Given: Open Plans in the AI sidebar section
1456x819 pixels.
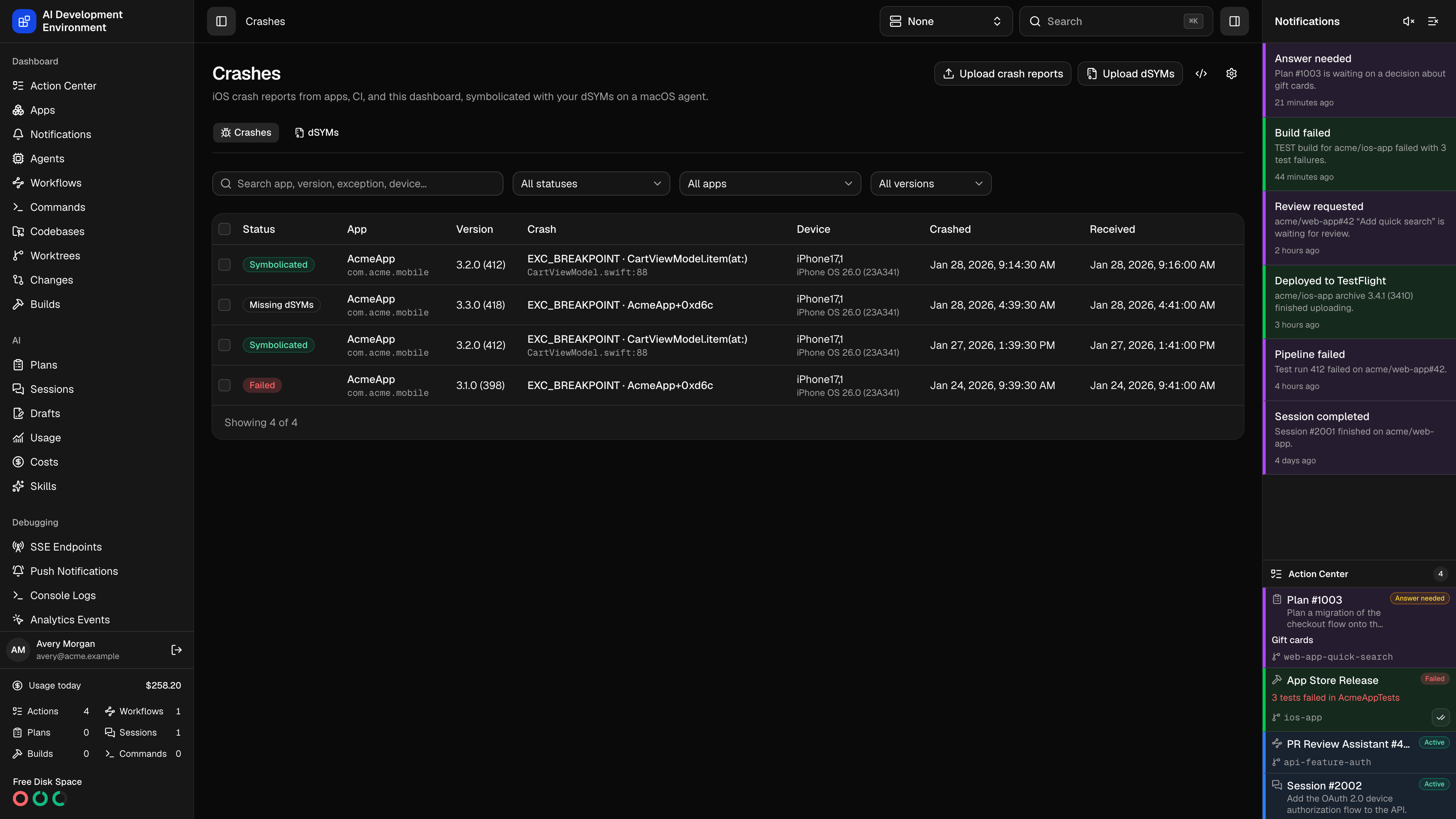Looking at the screenshot, I should (97, 365).
